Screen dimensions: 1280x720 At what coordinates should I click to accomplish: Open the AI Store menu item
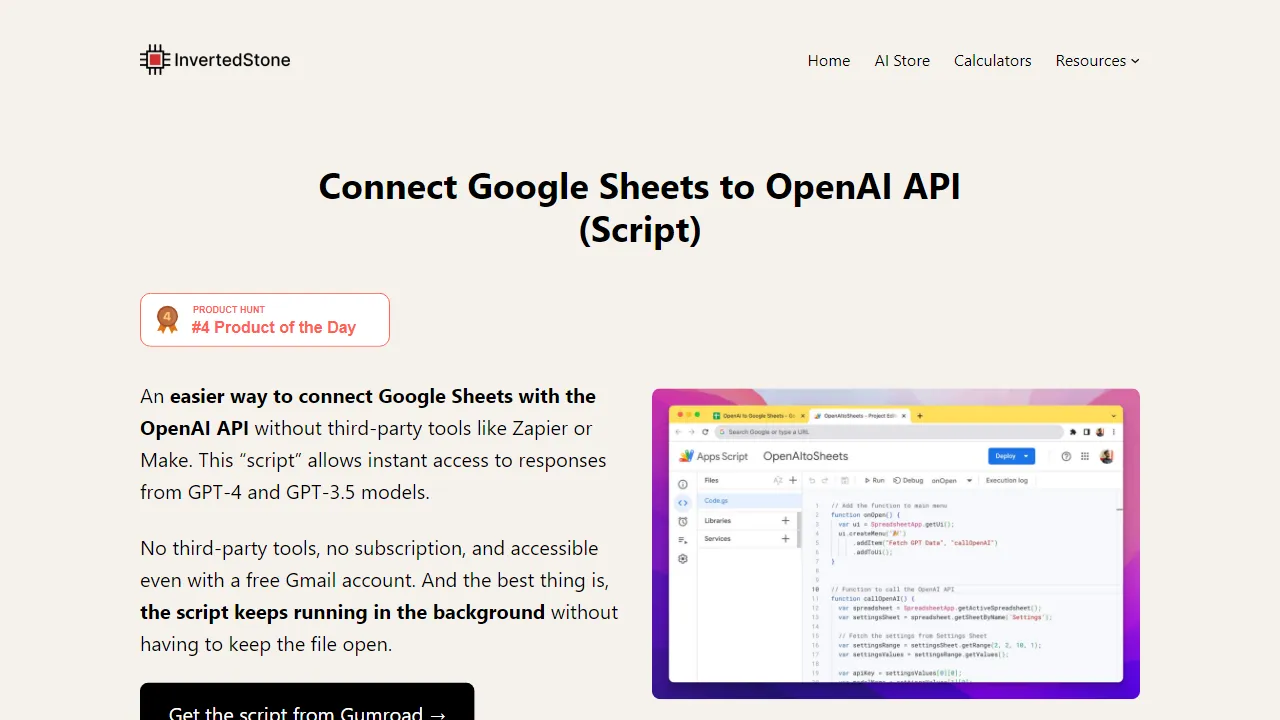(x=902, y=61)
